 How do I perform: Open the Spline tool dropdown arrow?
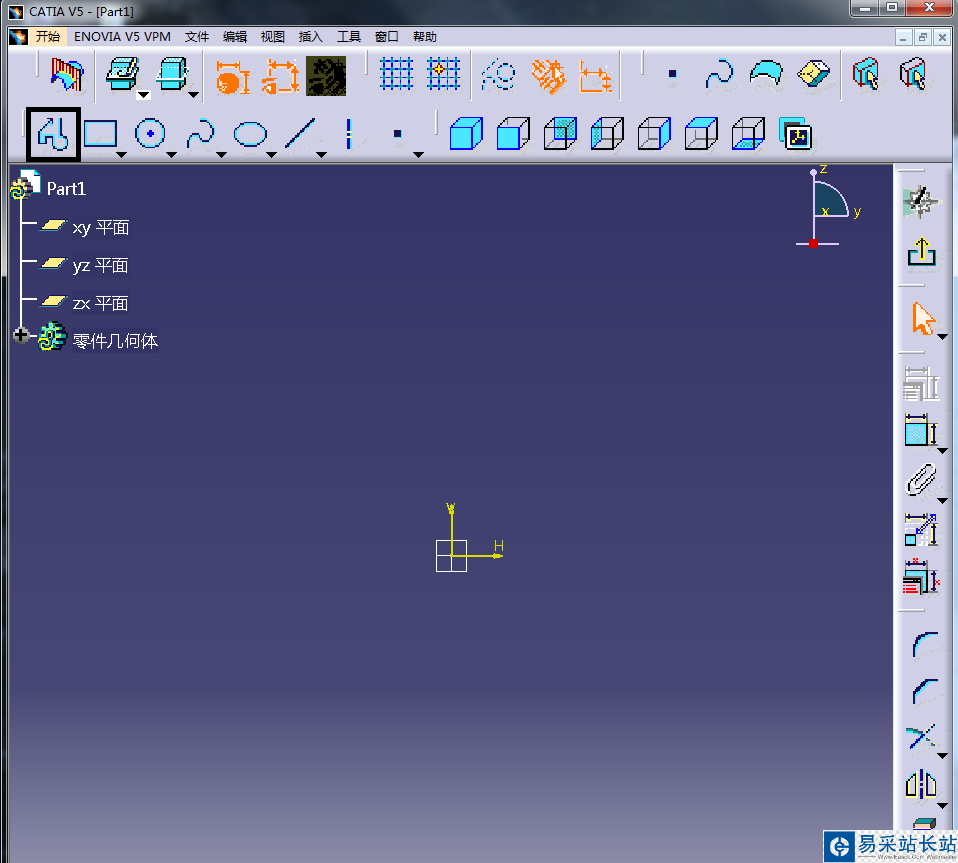click(222, 155)
